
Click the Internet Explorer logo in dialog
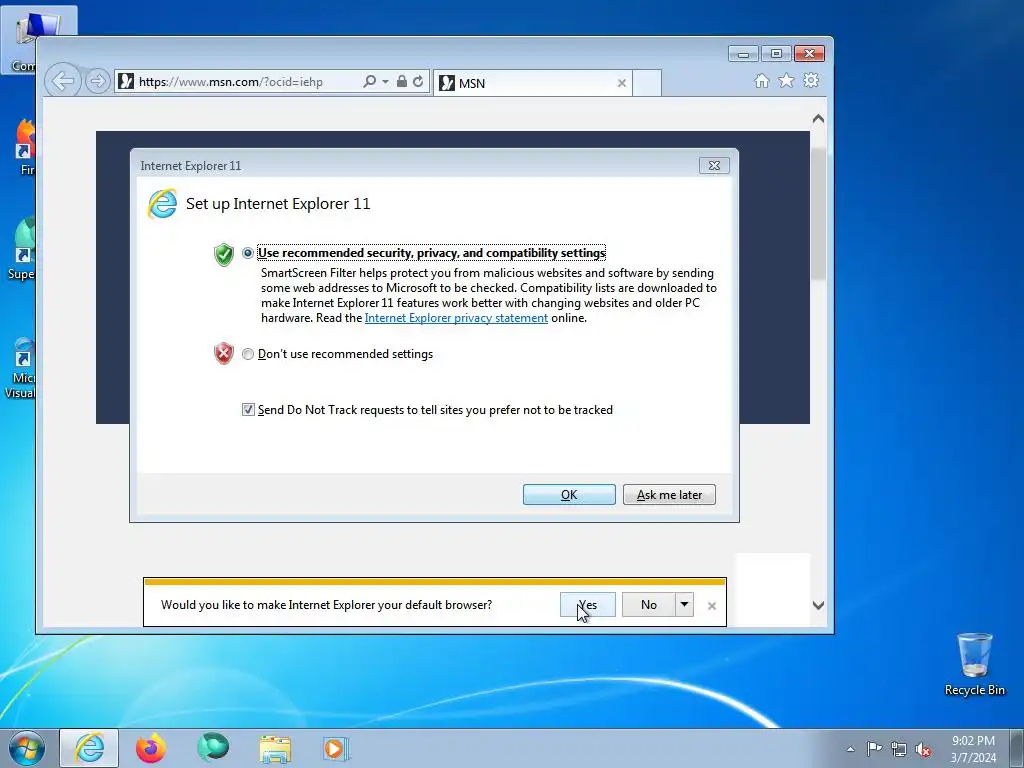(162, 204)
